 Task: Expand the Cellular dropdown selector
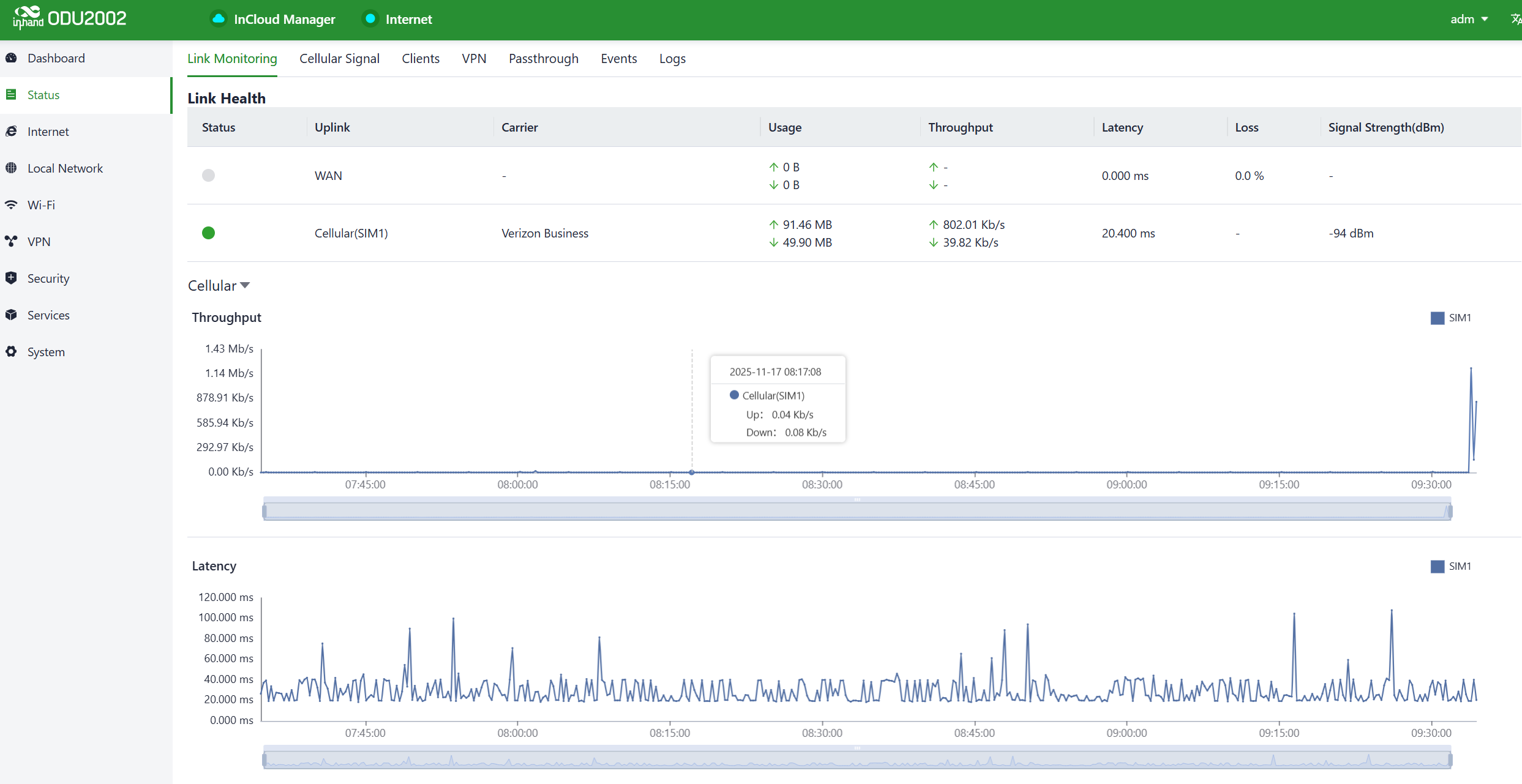[x=219, y=286]
